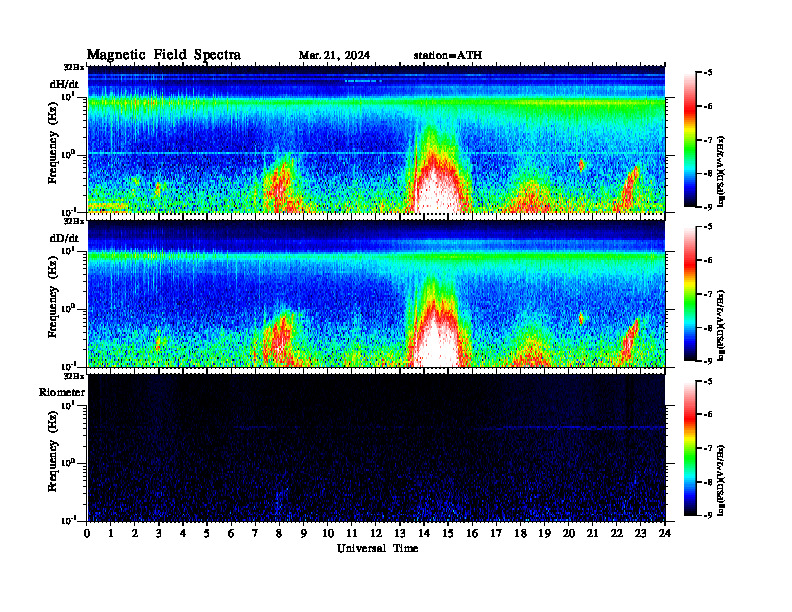The image size is (792, 612).
Task: Click the "32Hz" label at the top of the dH/dt panel
Action: (74, 67)
